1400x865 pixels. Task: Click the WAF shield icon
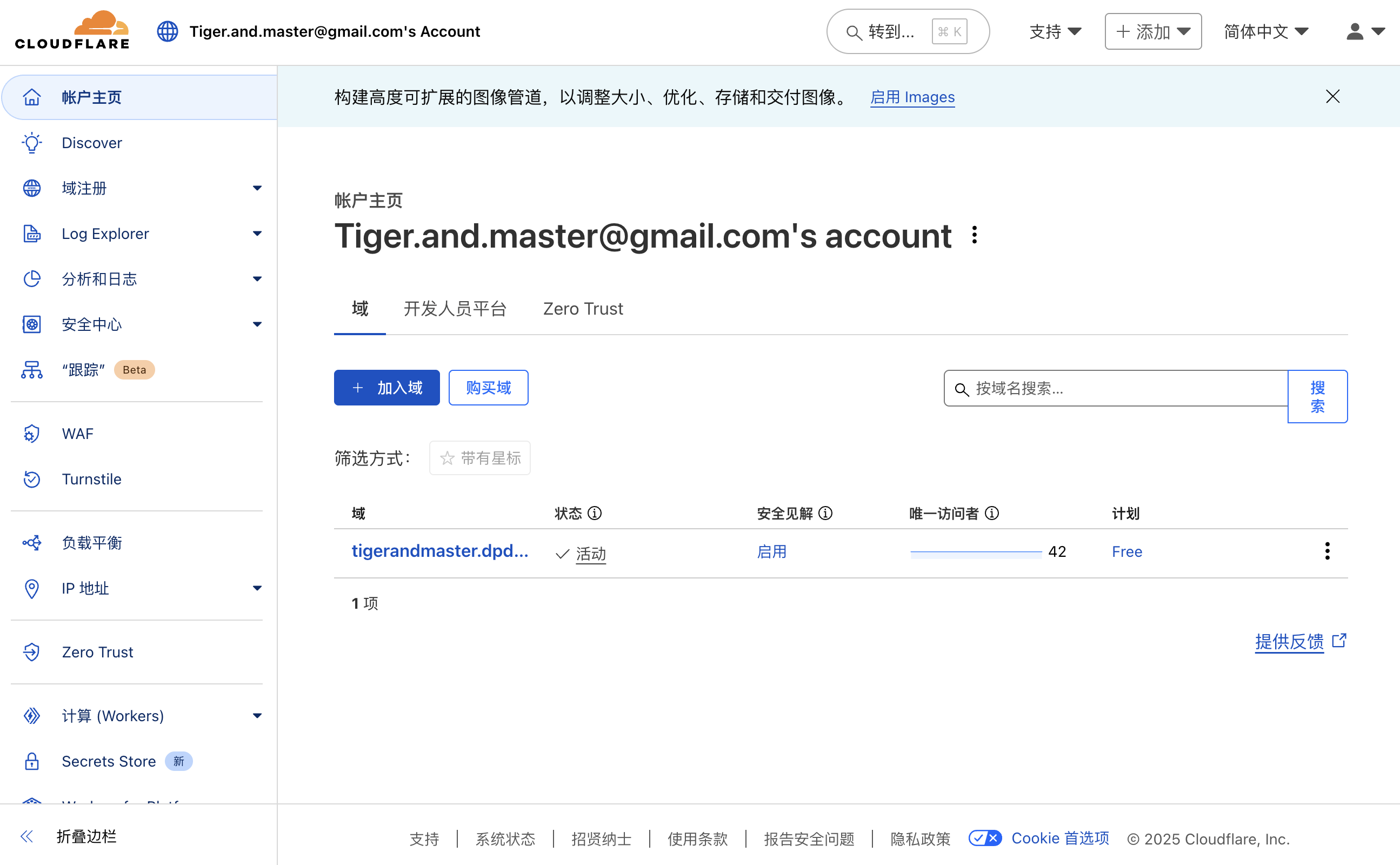(32, 434)
